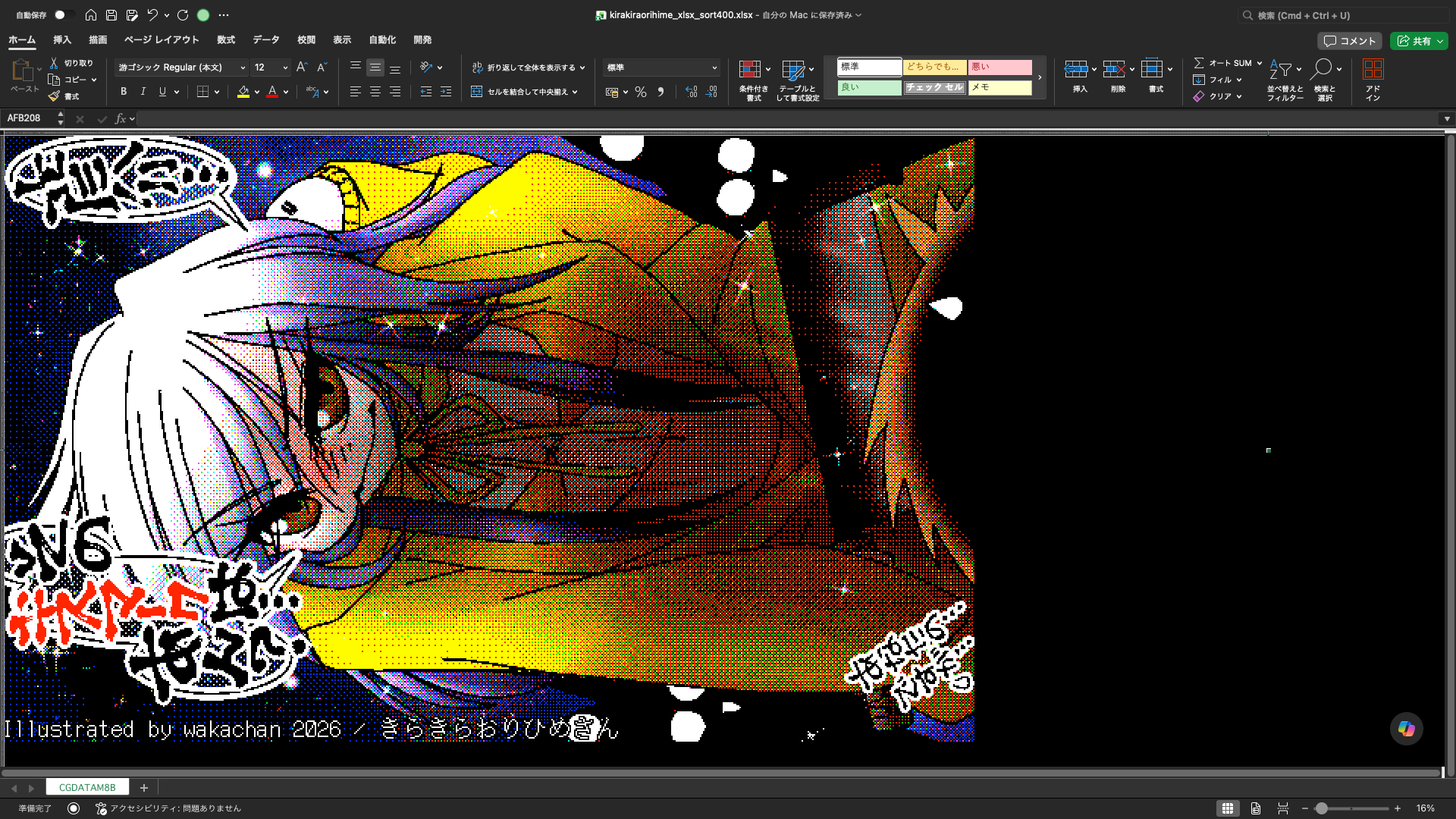Select Normal view in status bar
Screen dimensions: 1456x819
click(x=1228, y=808)
